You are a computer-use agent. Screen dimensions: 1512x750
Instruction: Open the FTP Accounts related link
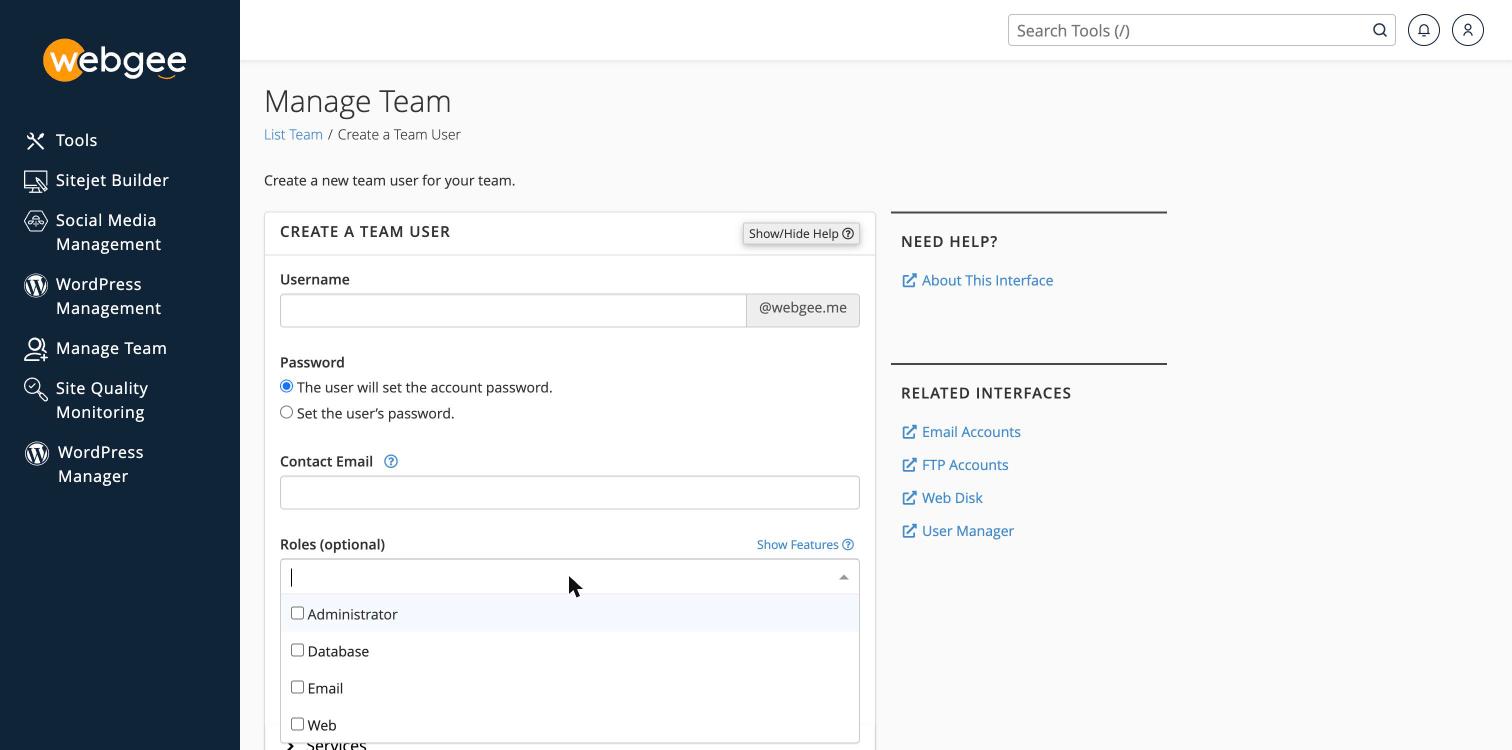965,465
